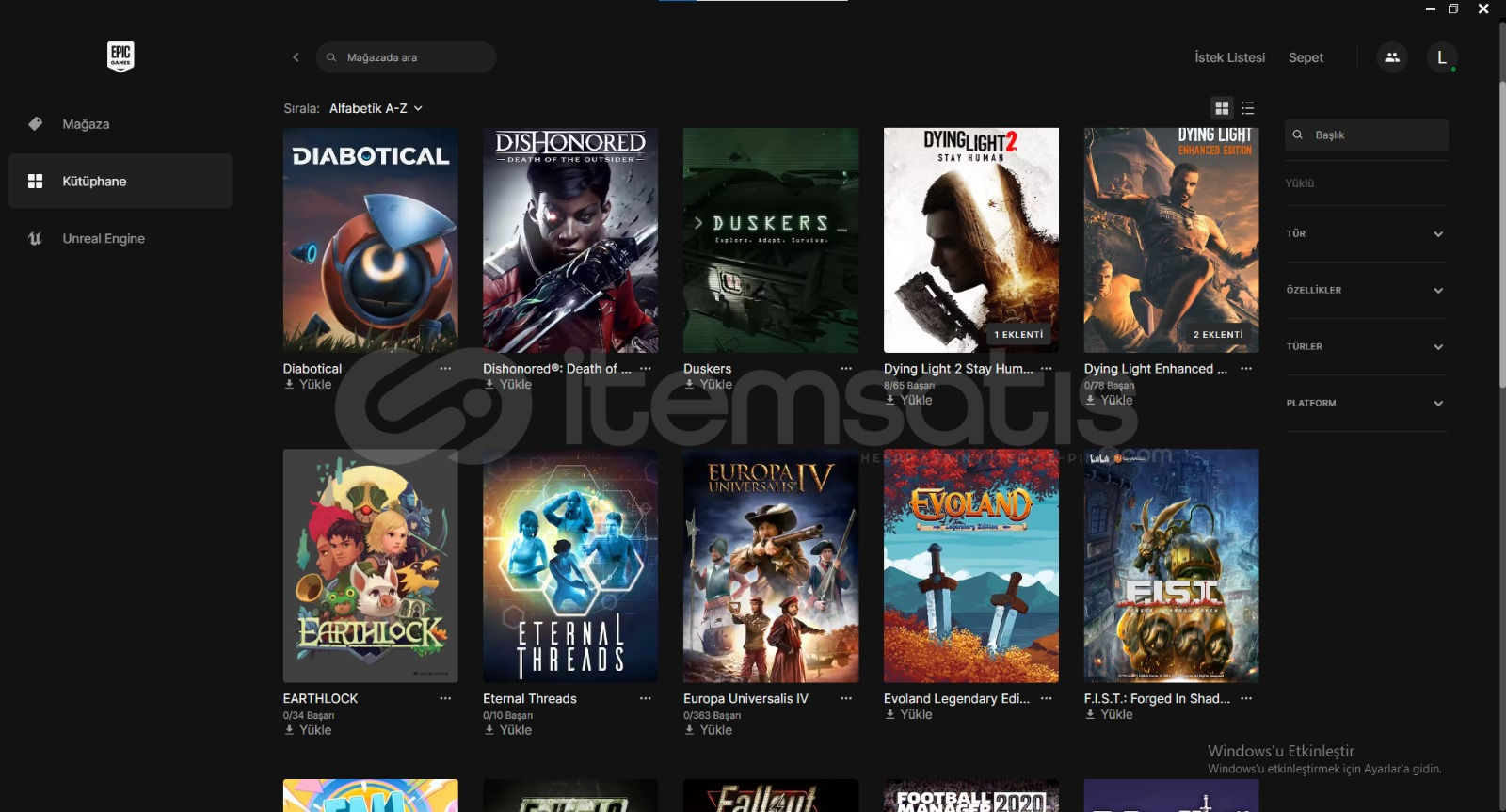Install EARTHLOCK via Yükle

(308, 730)
